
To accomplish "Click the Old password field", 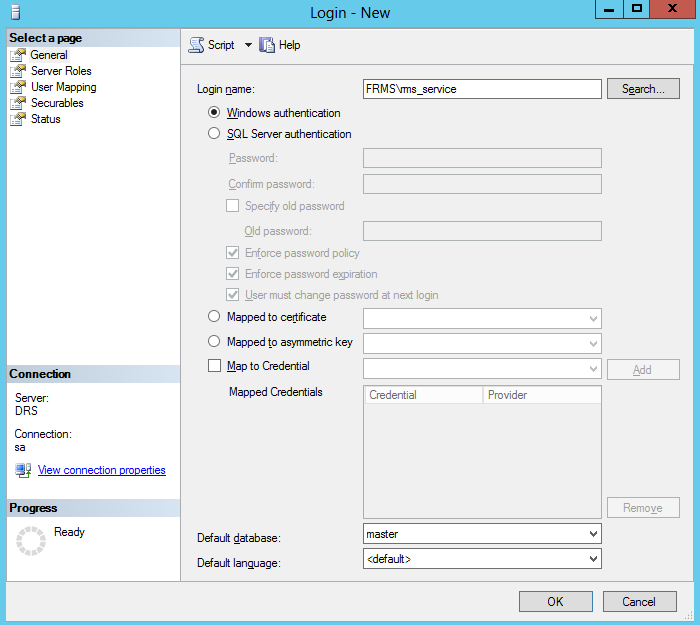I will 482,231.
